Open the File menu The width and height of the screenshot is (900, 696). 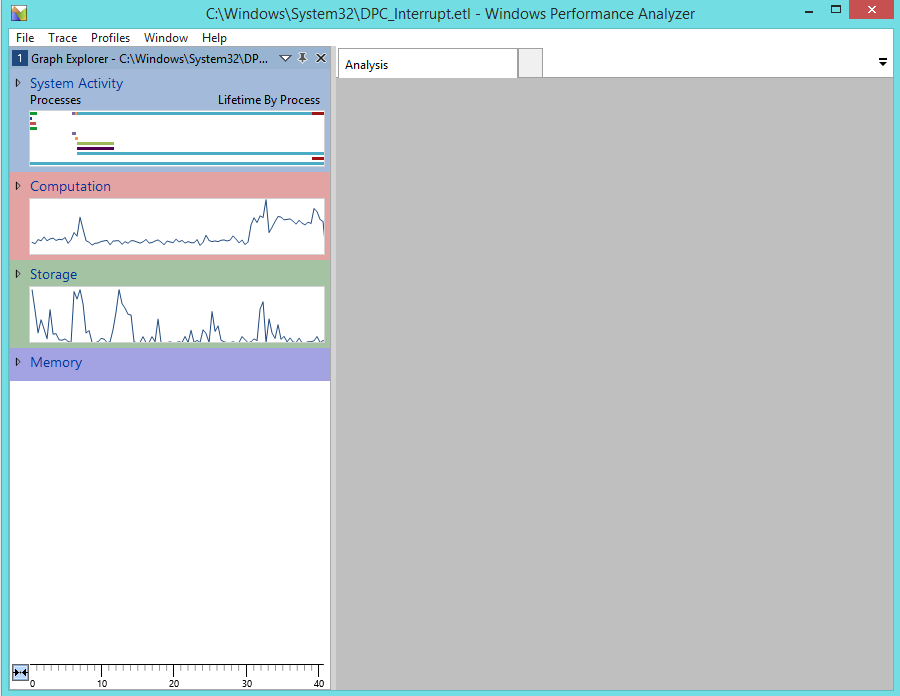25,38
